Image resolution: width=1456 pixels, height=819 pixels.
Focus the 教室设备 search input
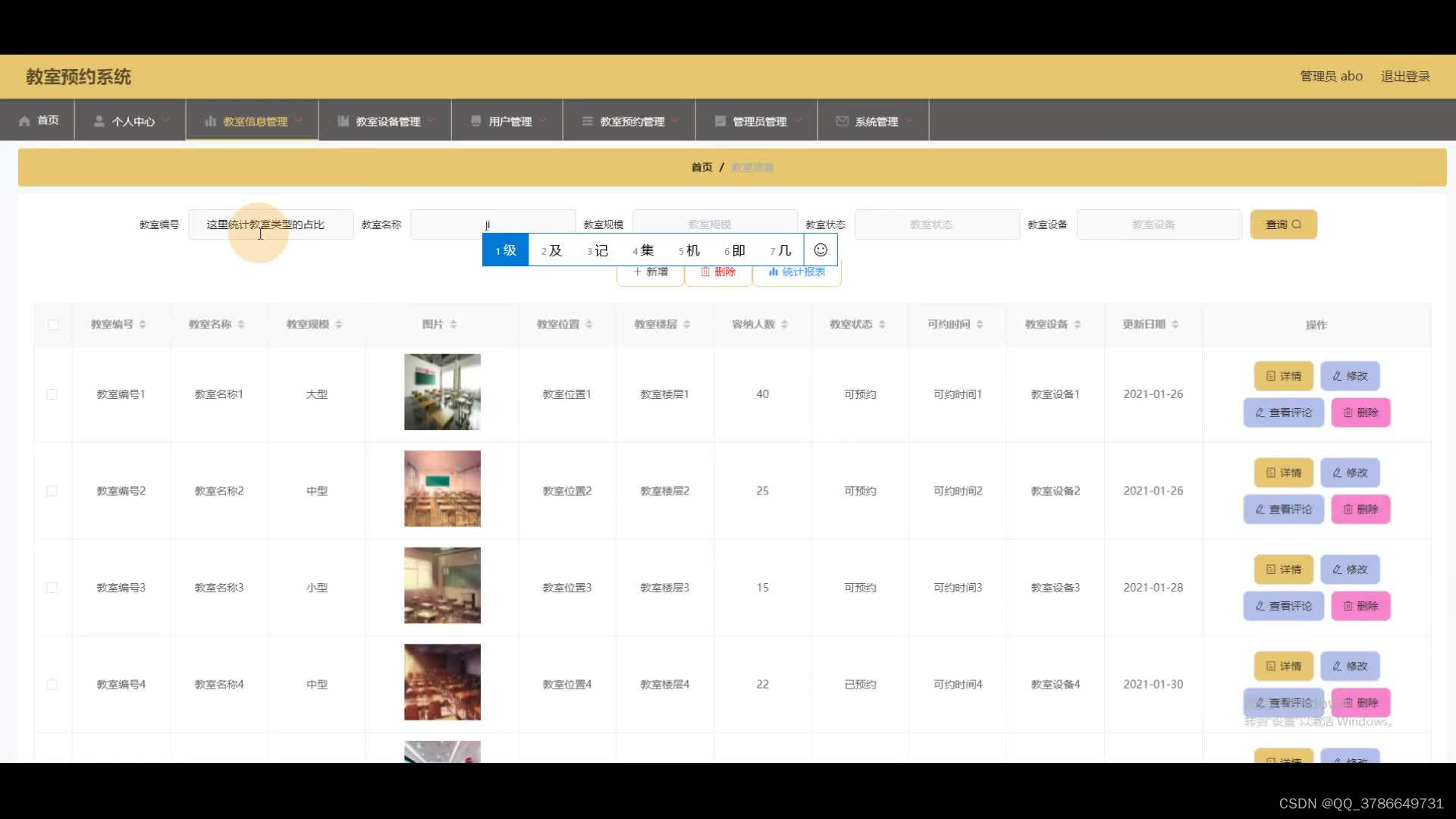[x=1159, y=224]
